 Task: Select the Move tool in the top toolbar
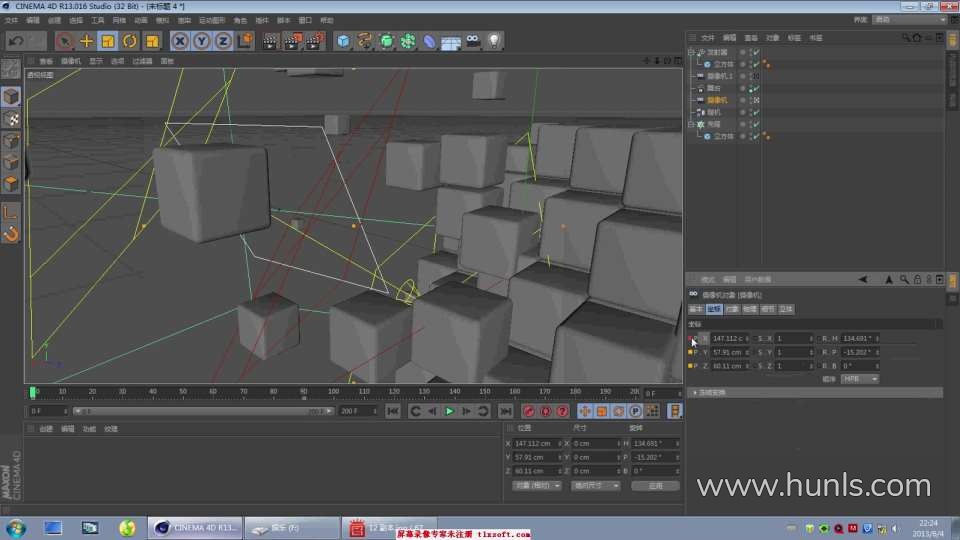pos(86,41)
